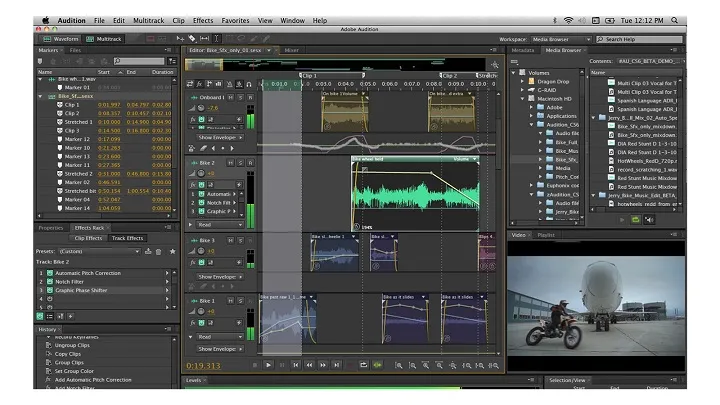Mute the Onboard track with M button

point(232,97)
